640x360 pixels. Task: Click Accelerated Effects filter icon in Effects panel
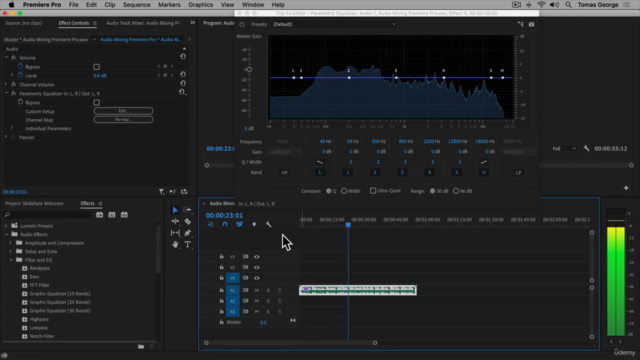point(99,215)
